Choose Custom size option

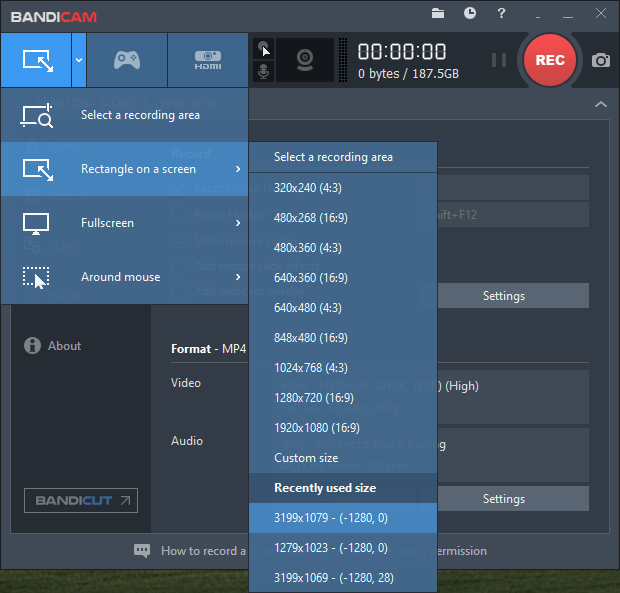(343, 458)
